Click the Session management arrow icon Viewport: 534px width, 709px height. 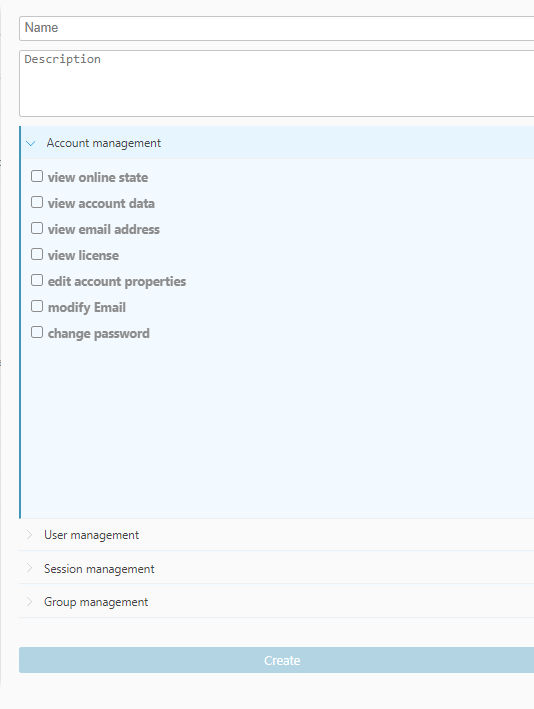point(29,568)
